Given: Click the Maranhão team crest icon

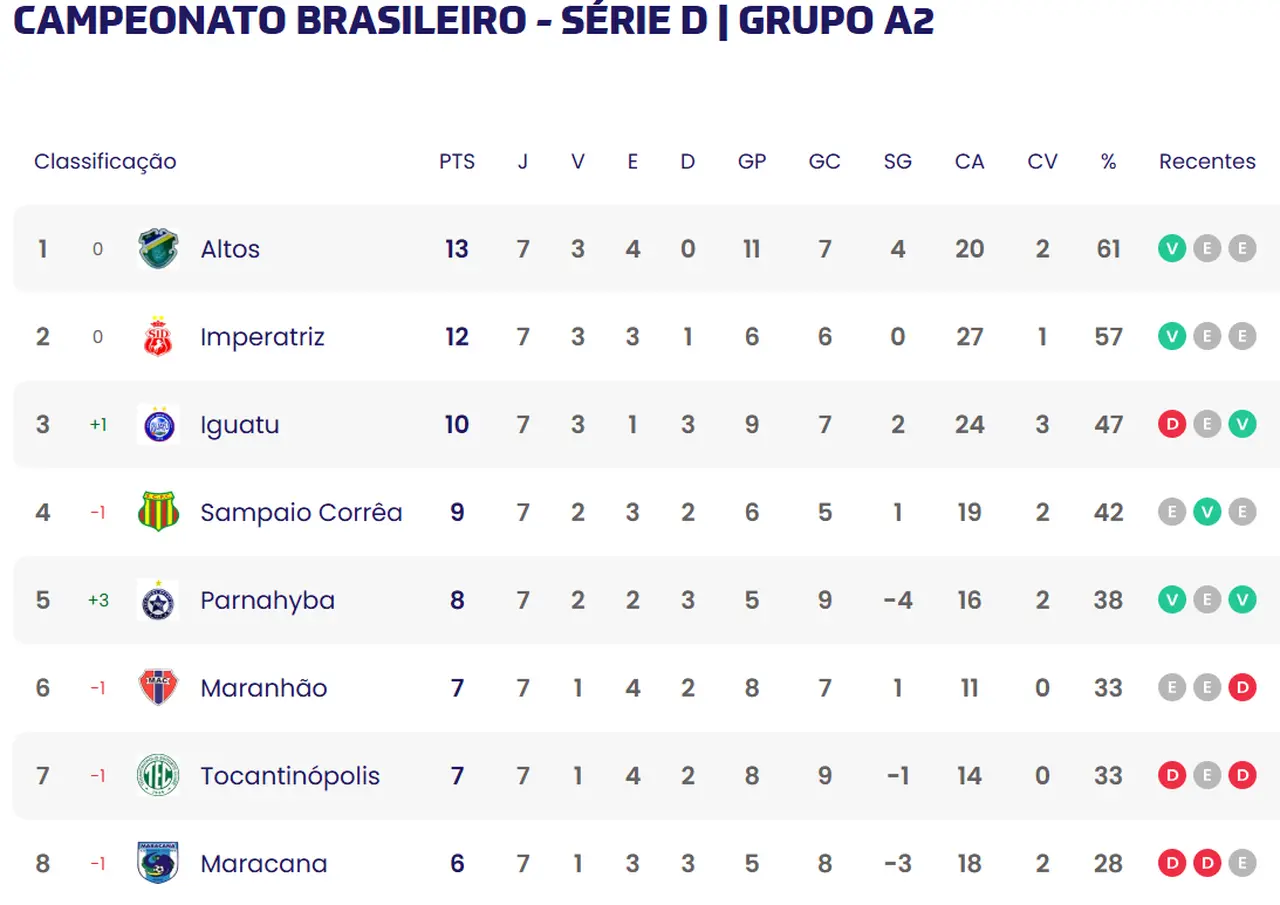Looking at the screenshot, I should point(158,688).
